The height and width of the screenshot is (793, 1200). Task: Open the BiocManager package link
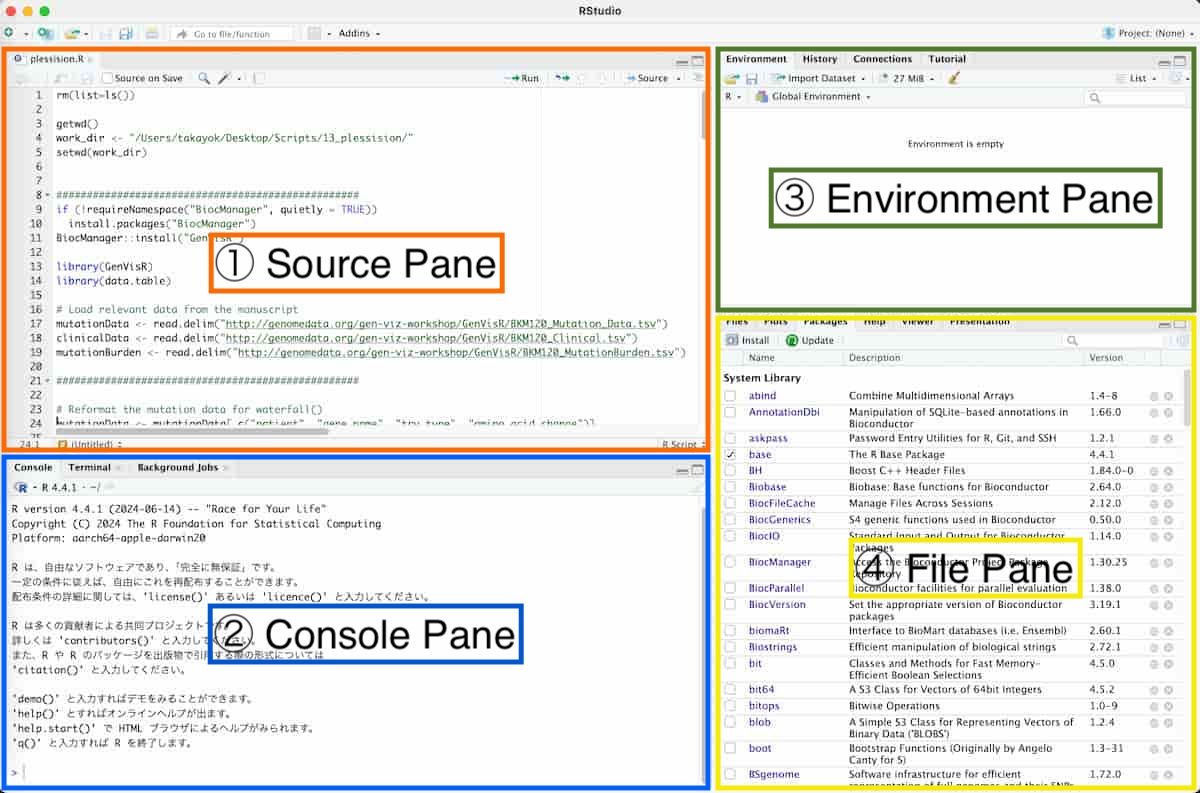pyautogui.click(x=779, y=562)
